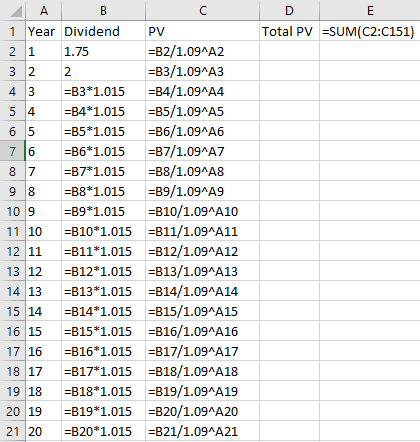Select column A header
This screenshot has height=442, width=420.
tap(43, 11)
